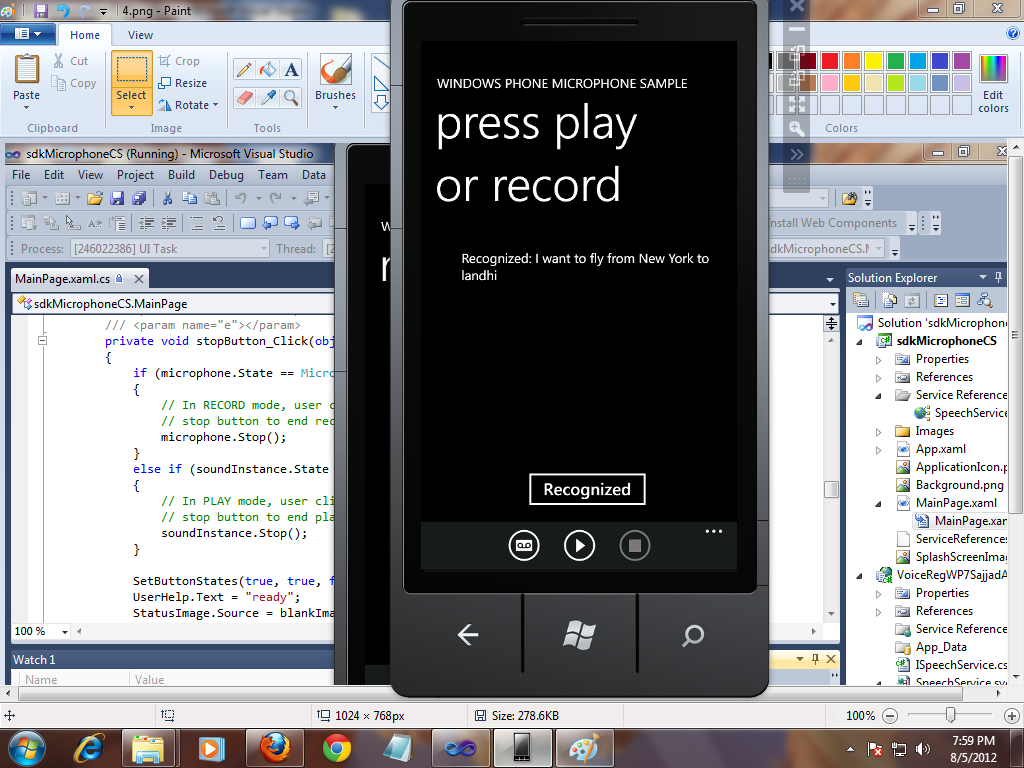
Task: Select App.xaml in Solution Explorer
Action: 940,449
